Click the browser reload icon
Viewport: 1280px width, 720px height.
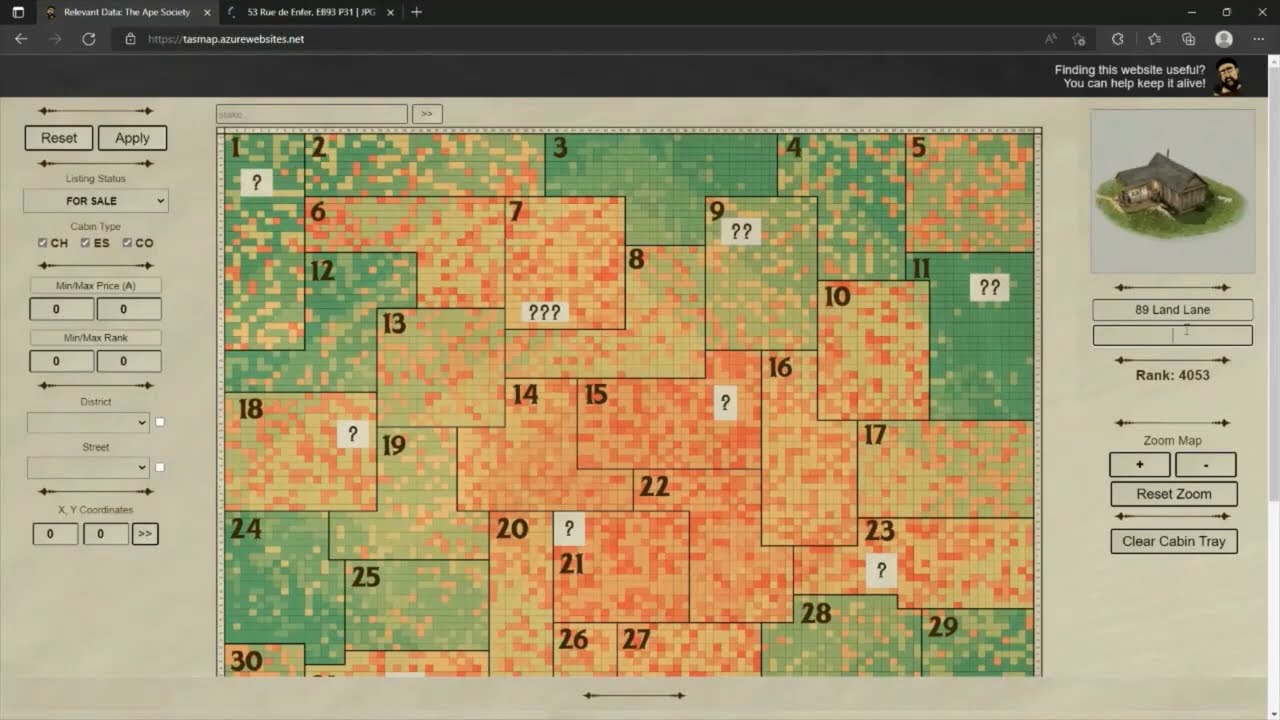tap(88, 39)
